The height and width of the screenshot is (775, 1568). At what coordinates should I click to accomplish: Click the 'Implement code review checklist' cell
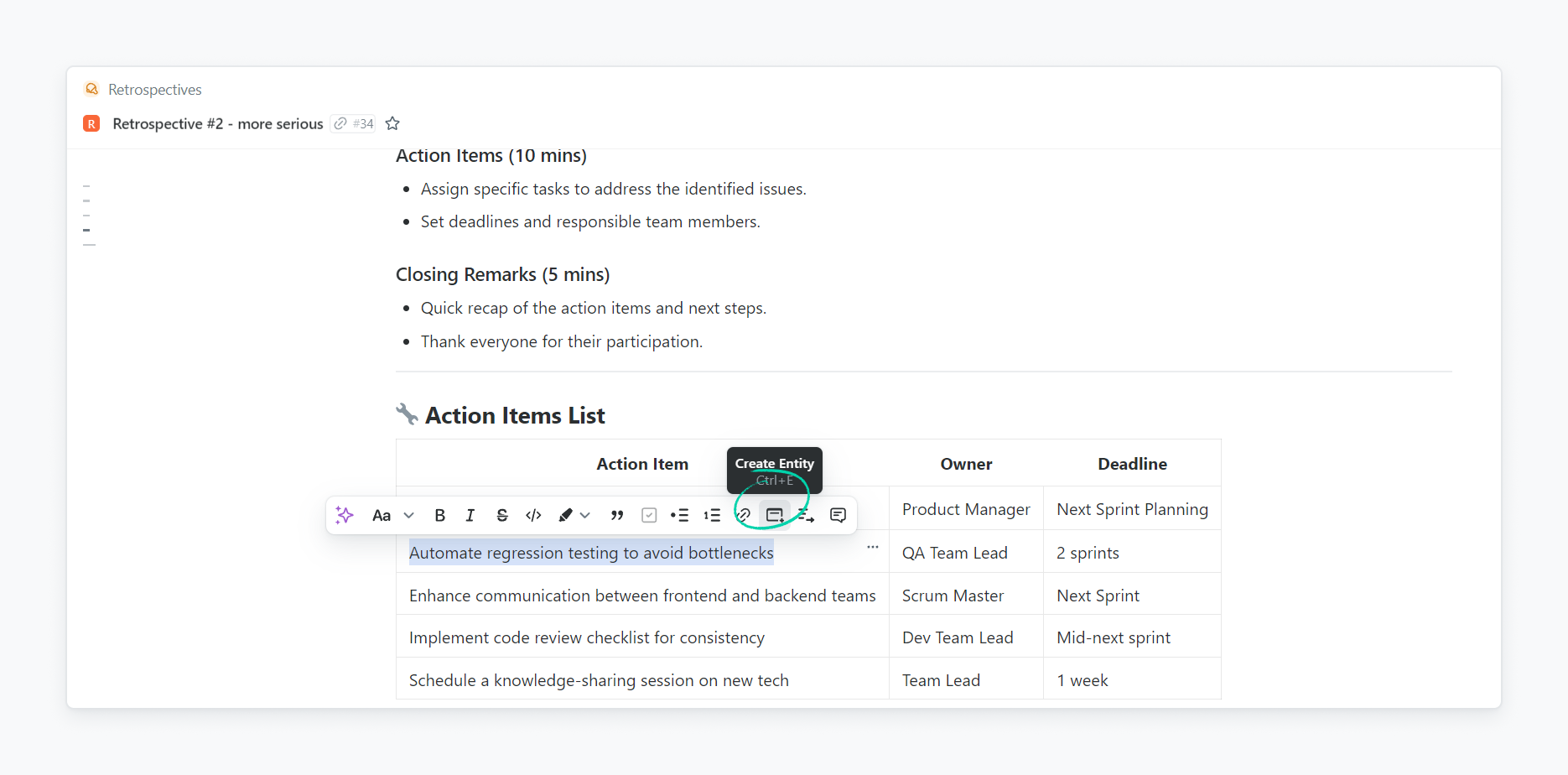(586, 637)
